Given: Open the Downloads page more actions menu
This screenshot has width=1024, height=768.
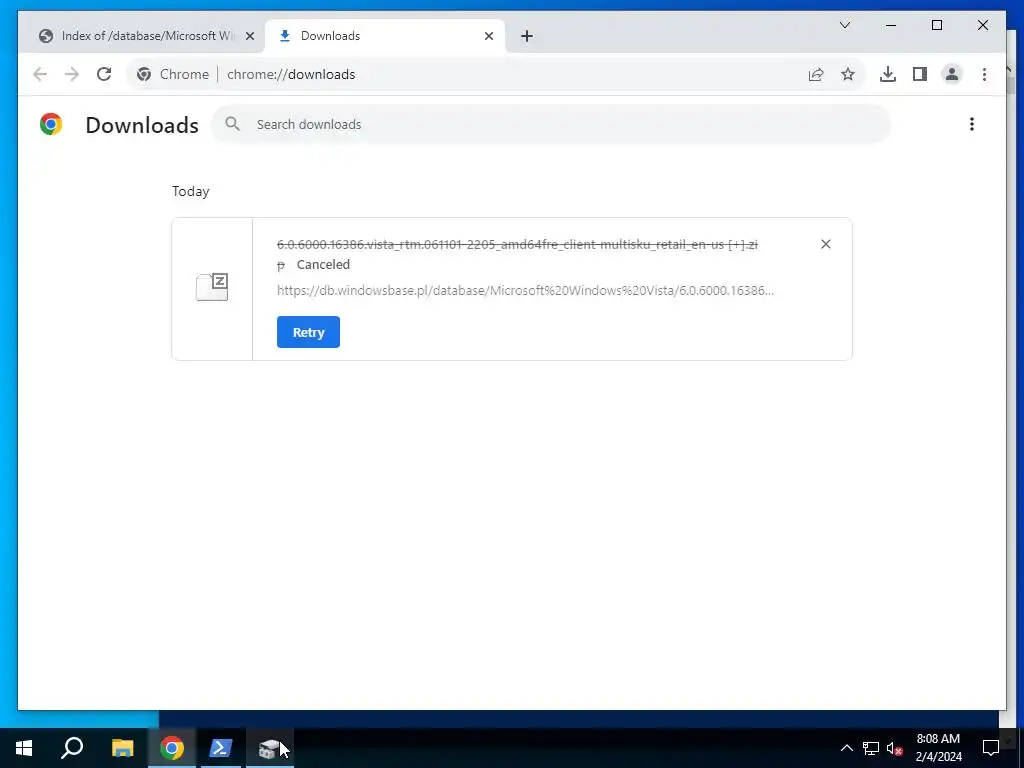Looking at the screenshot, I should click(x=972, y=124).
